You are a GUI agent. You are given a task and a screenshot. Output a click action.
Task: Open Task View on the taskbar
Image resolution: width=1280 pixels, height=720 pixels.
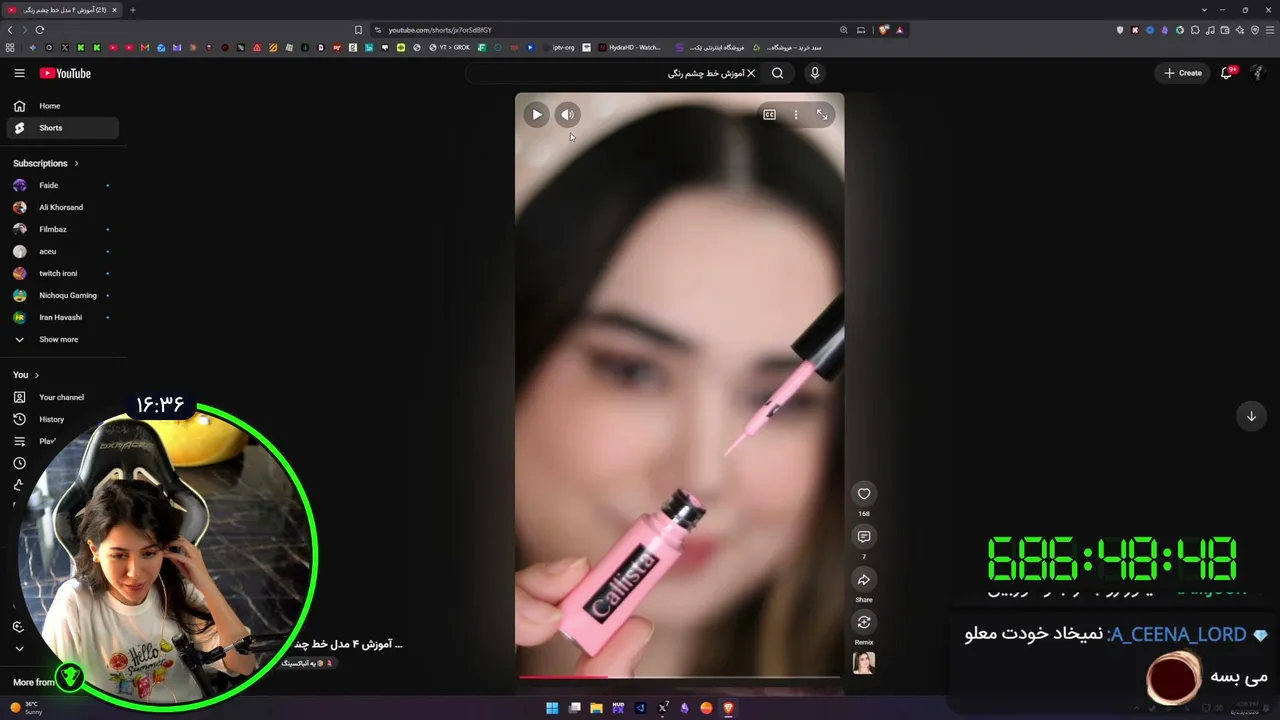[574, 708]
